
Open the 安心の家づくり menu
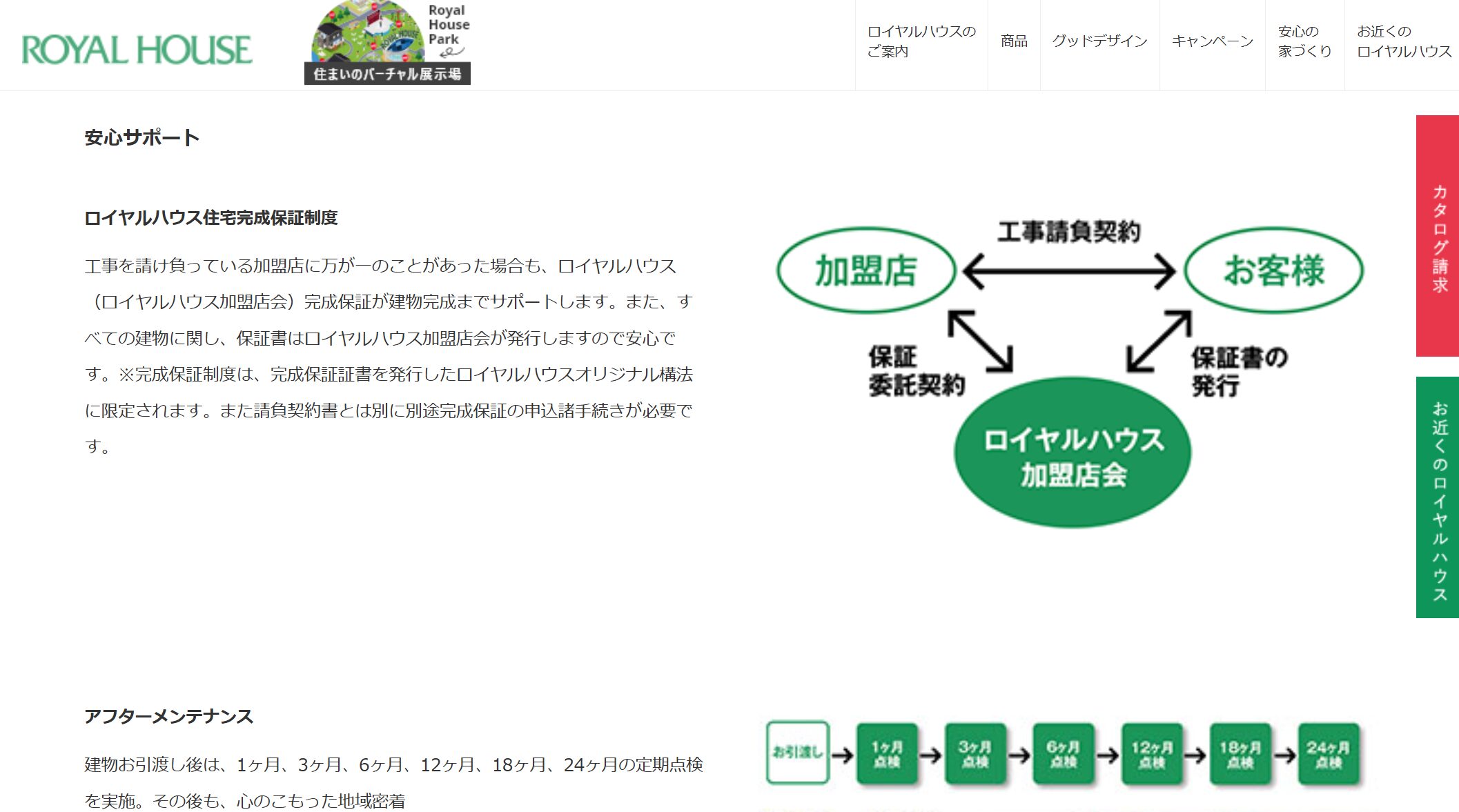(x=1304, y=41)
